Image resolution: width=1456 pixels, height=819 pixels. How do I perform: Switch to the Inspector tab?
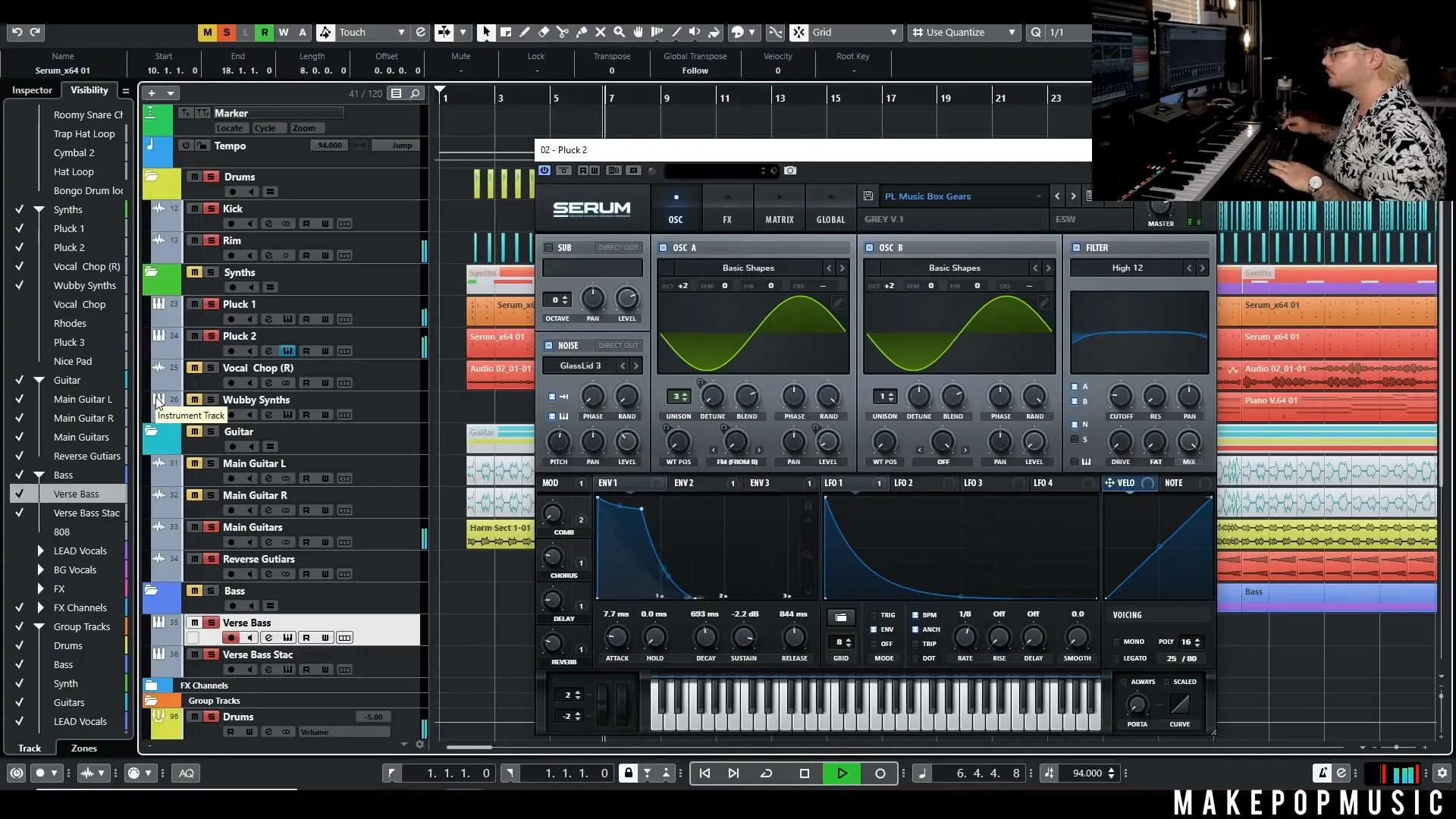click(33, 90)
